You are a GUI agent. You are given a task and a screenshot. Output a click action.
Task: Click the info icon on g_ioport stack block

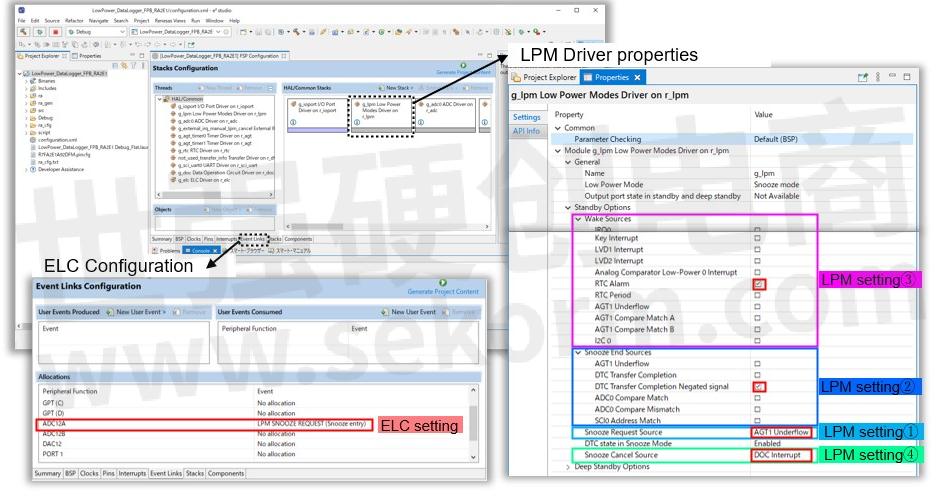click(293, 124)
